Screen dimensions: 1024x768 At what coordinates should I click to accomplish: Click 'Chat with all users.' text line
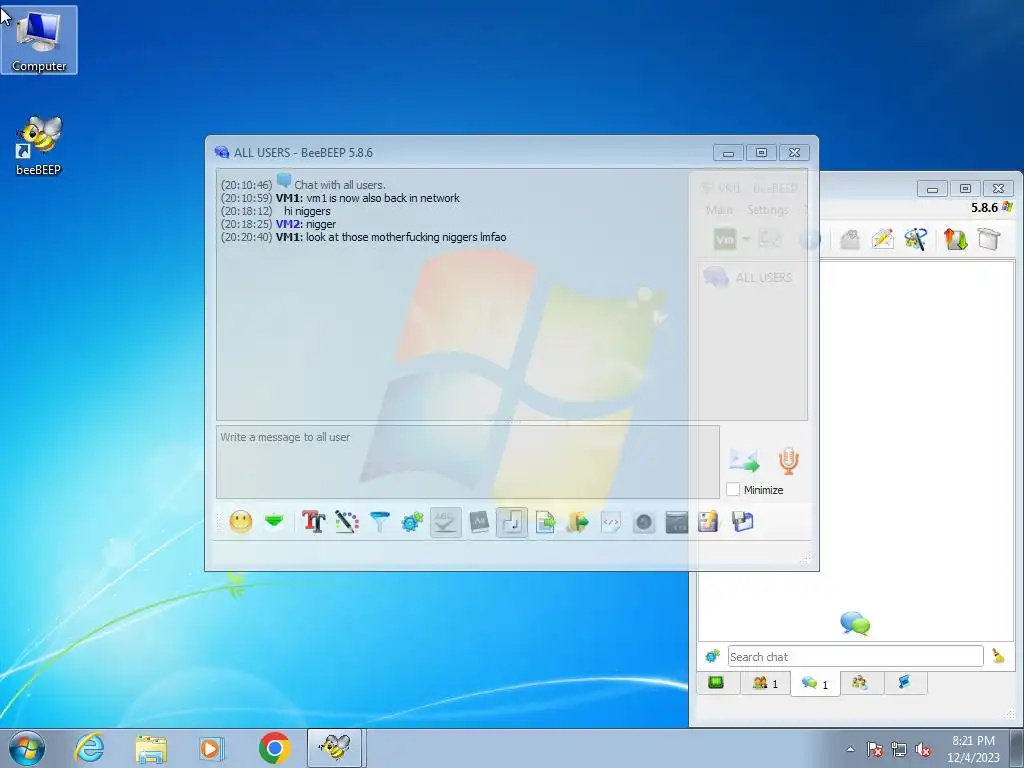(x=340, y=185)
